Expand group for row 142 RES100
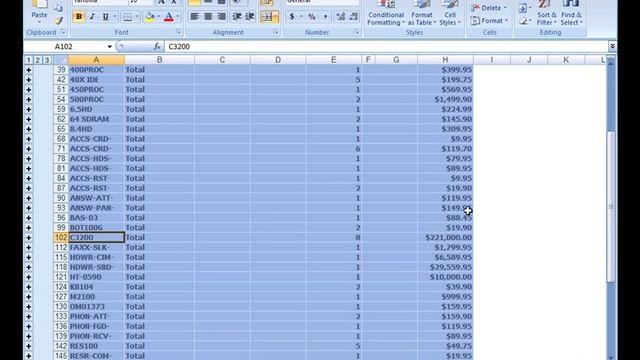 coord(29,346)
